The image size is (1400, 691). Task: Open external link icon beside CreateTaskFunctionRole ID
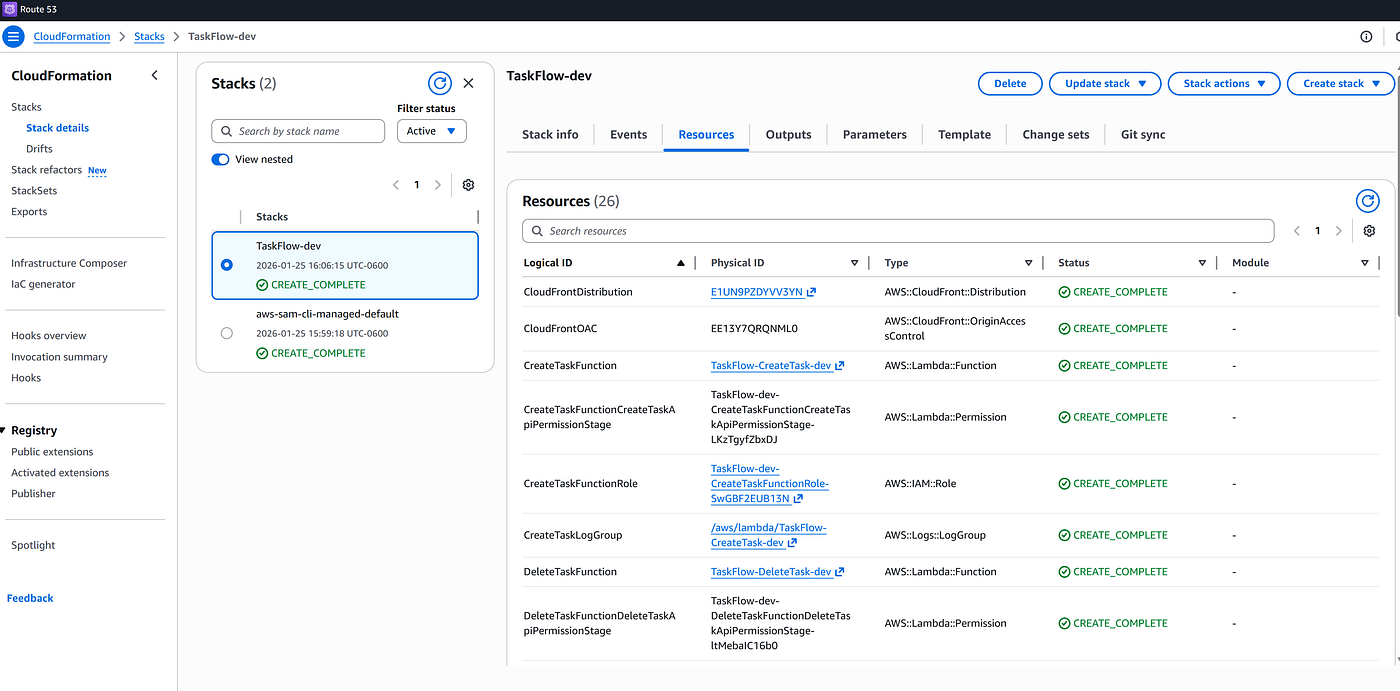pyautogui.click(x=799, y=498)
